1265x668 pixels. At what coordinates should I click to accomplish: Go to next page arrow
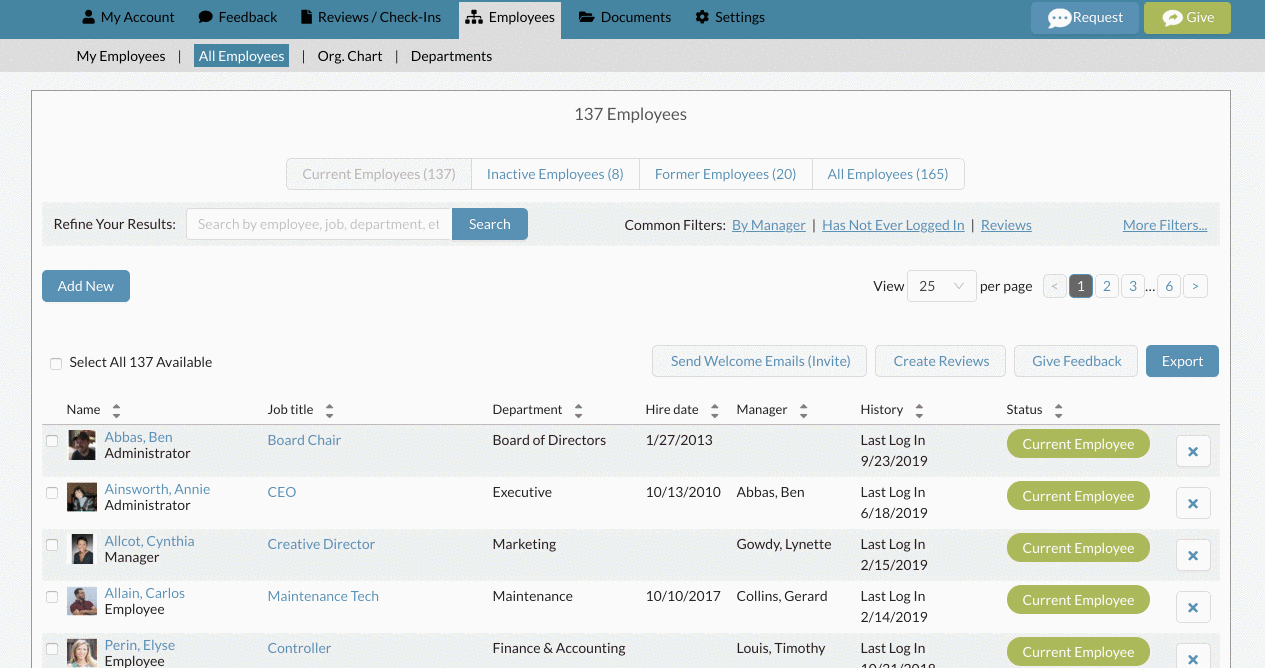[1196, 286]
